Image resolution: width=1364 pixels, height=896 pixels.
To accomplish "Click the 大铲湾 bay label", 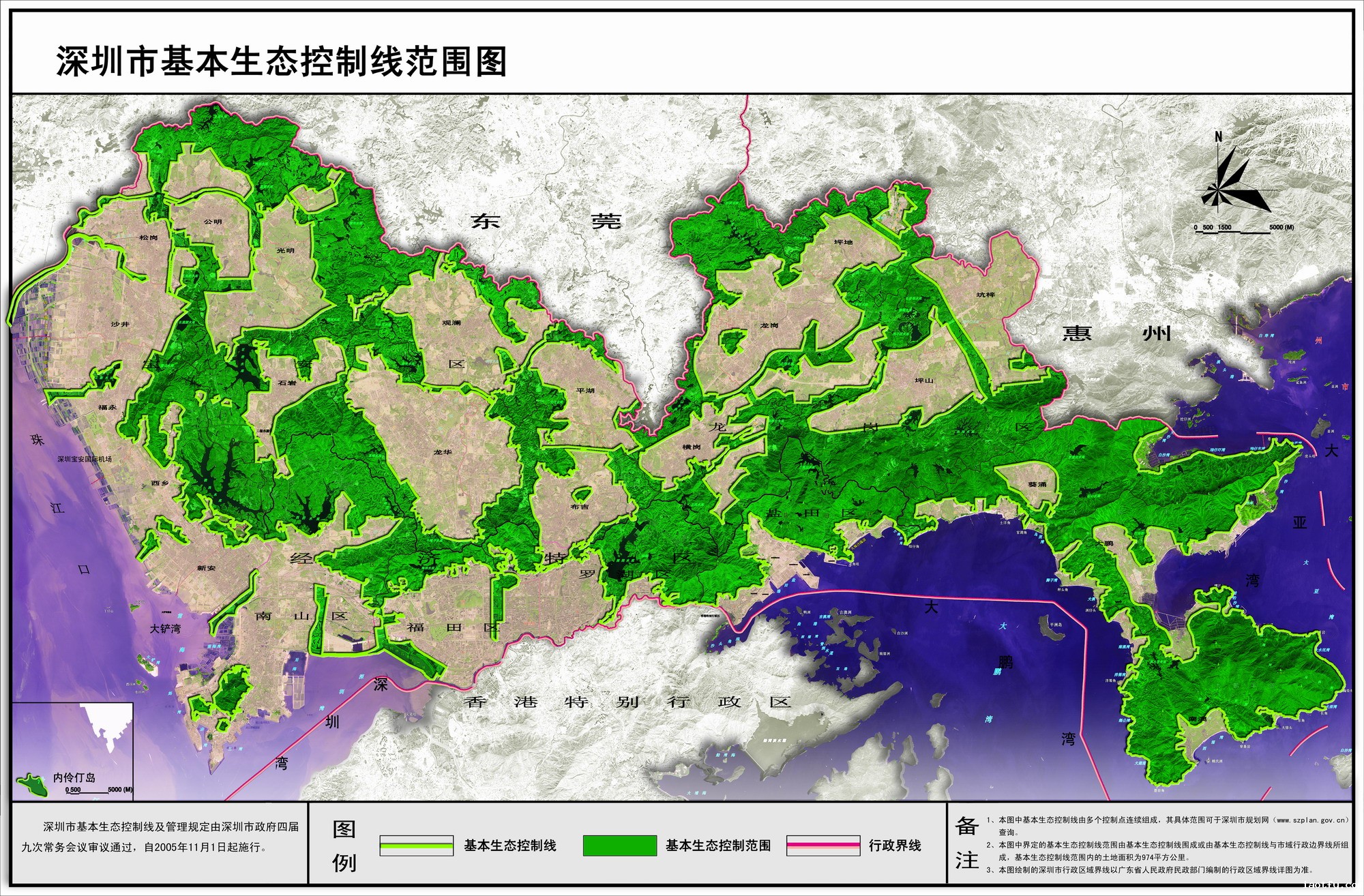I will click(165, 629).
